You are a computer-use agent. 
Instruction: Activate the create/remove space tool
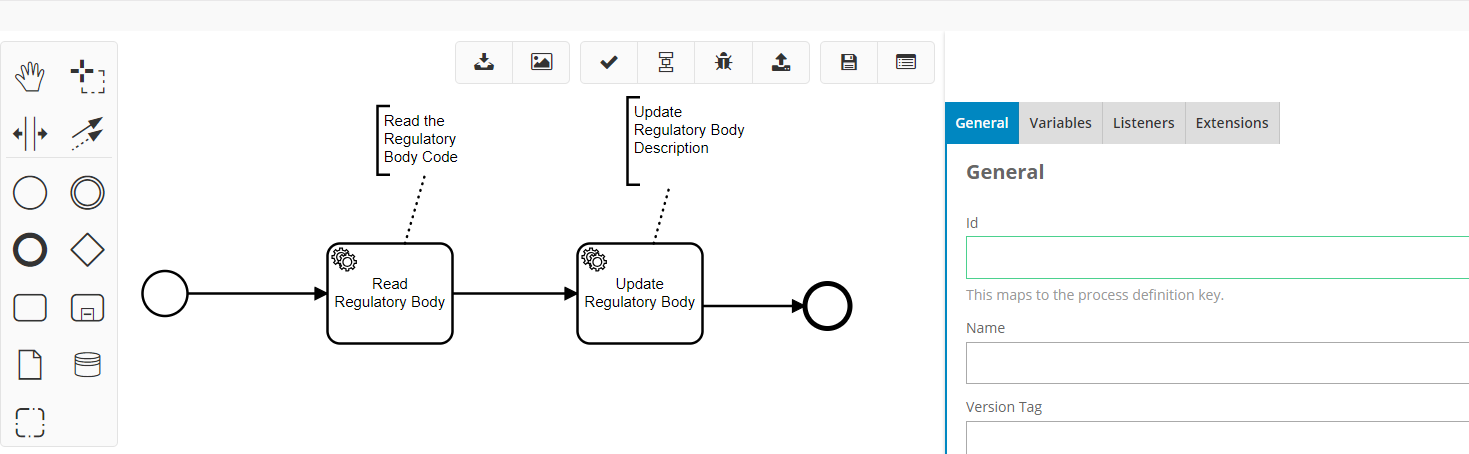coord(30,133)
